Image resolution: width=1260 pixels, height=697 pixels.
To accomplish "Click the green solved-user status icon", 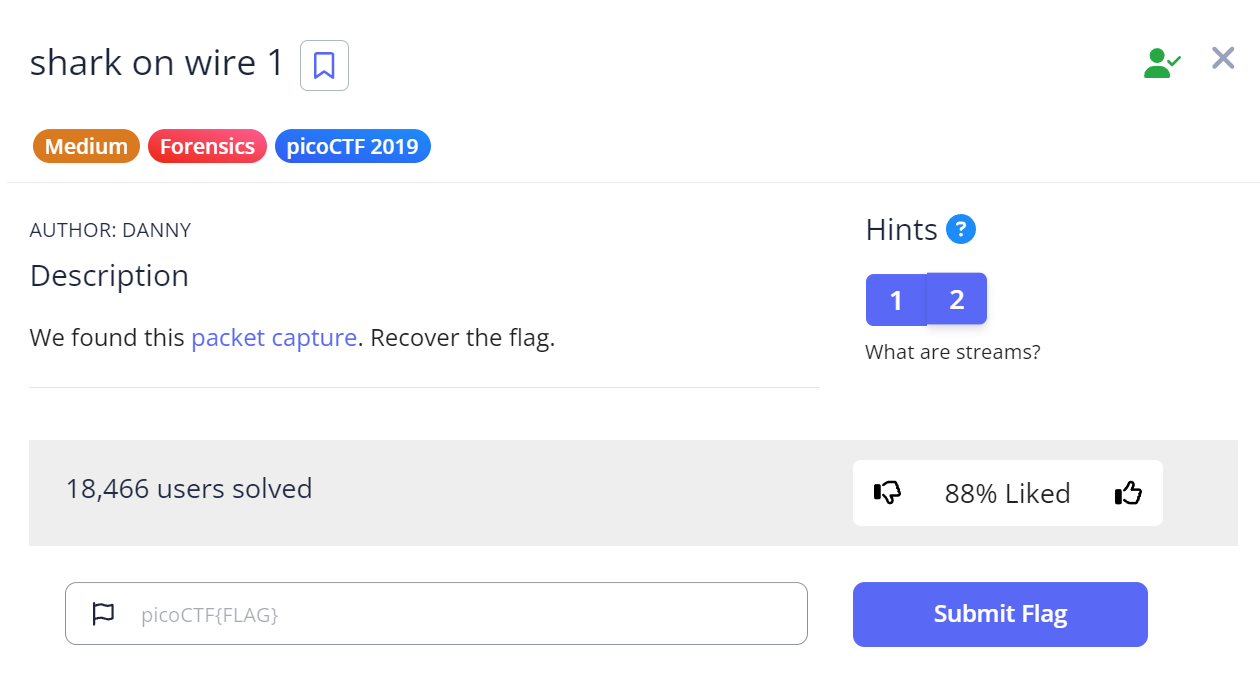I will (x=1161, y=63).
